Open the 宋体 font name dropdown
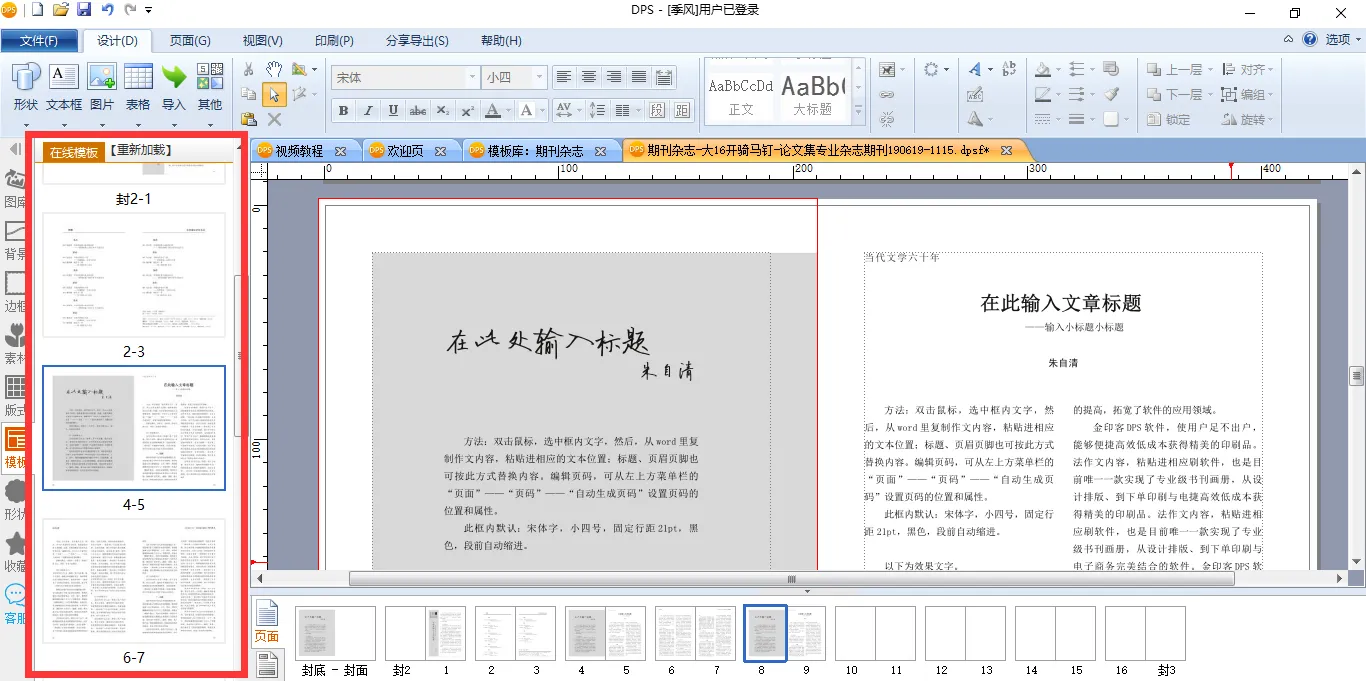 (x=472, y=77)
